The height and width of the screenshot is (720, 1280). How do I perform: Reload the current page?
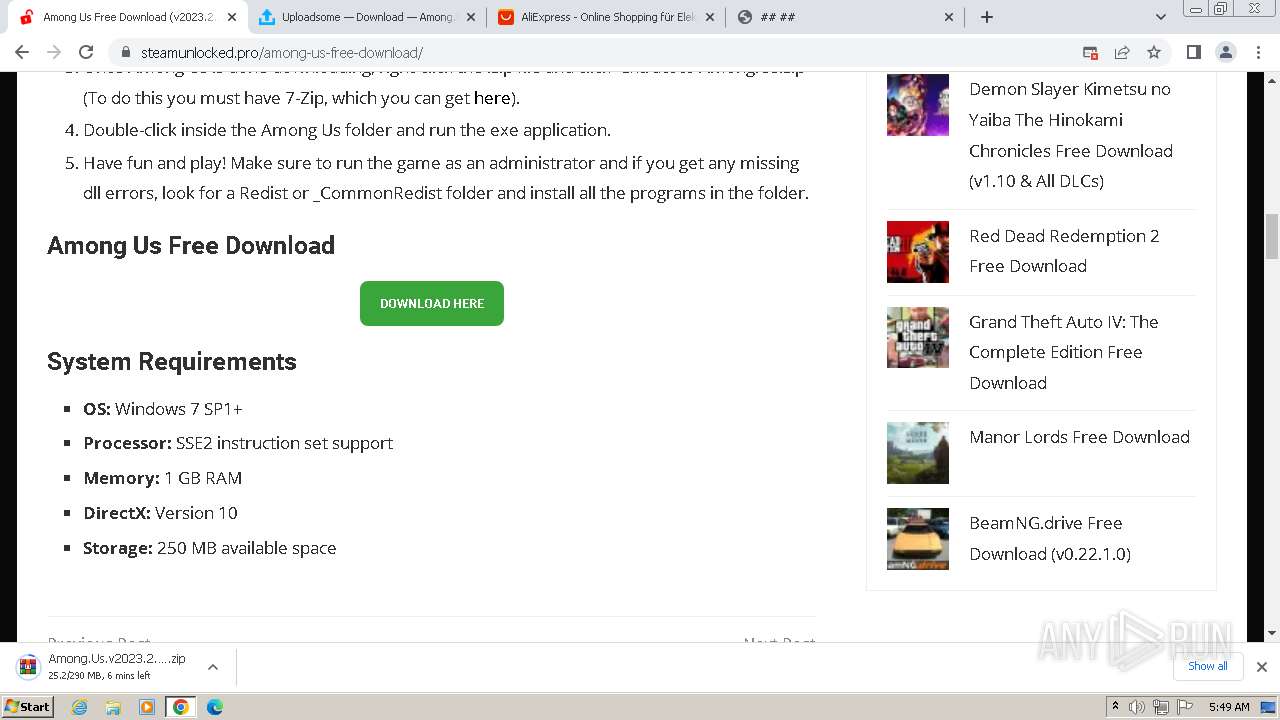click(86, 53)
